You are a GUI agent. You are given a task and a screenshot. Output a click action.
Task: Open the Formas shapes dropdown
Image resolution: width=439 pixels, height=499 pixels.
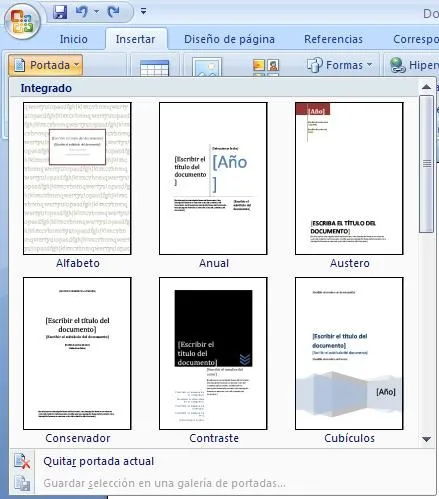point(339,65)
